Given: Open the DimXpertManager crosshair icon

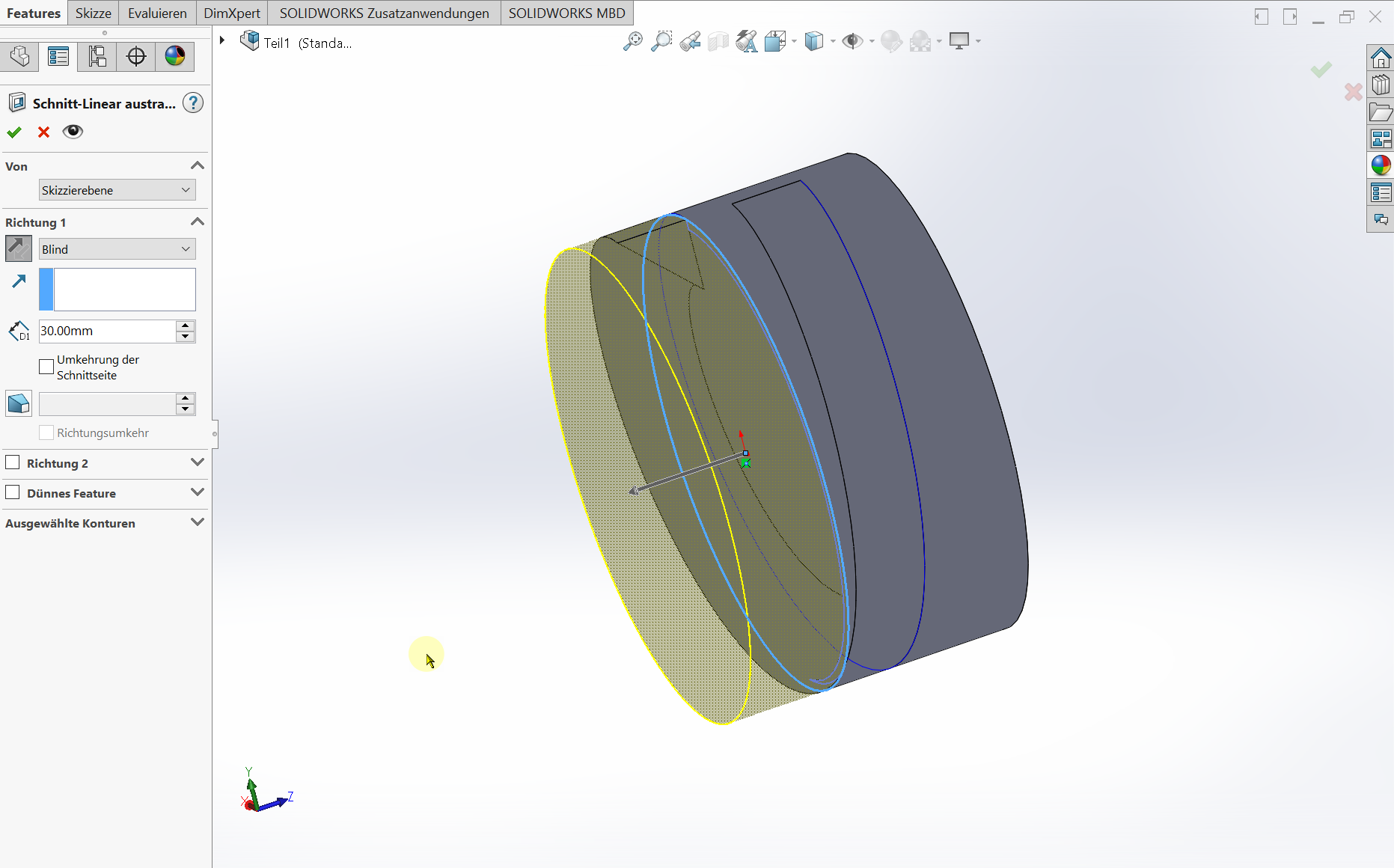Looking at the screenshot, I should pos(136,56).
